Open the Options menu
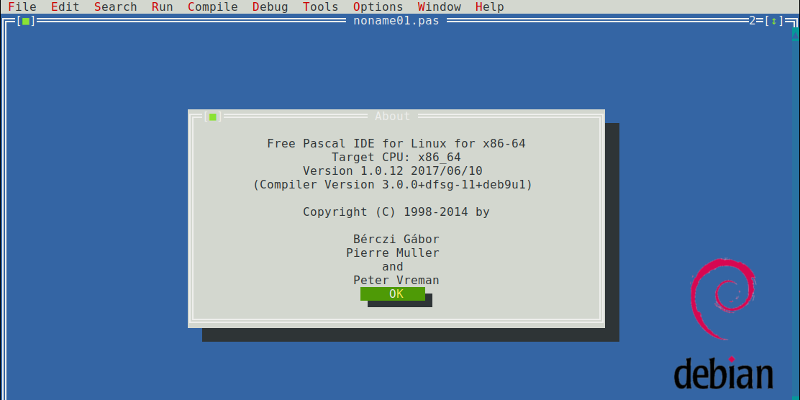 (x=378, y=7)
